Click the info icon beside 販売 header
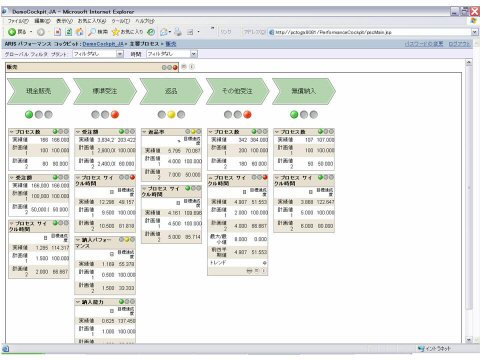 coord(192,67)
